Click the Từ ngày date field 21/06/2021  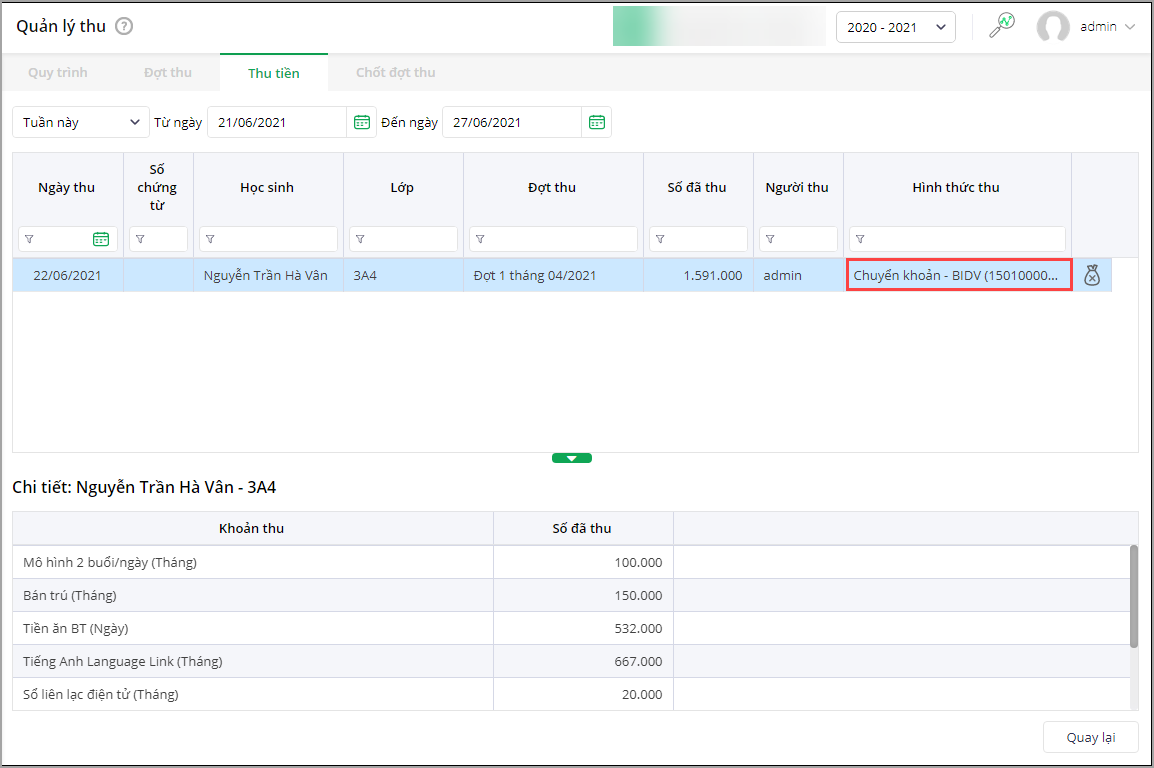coord(277,122)
